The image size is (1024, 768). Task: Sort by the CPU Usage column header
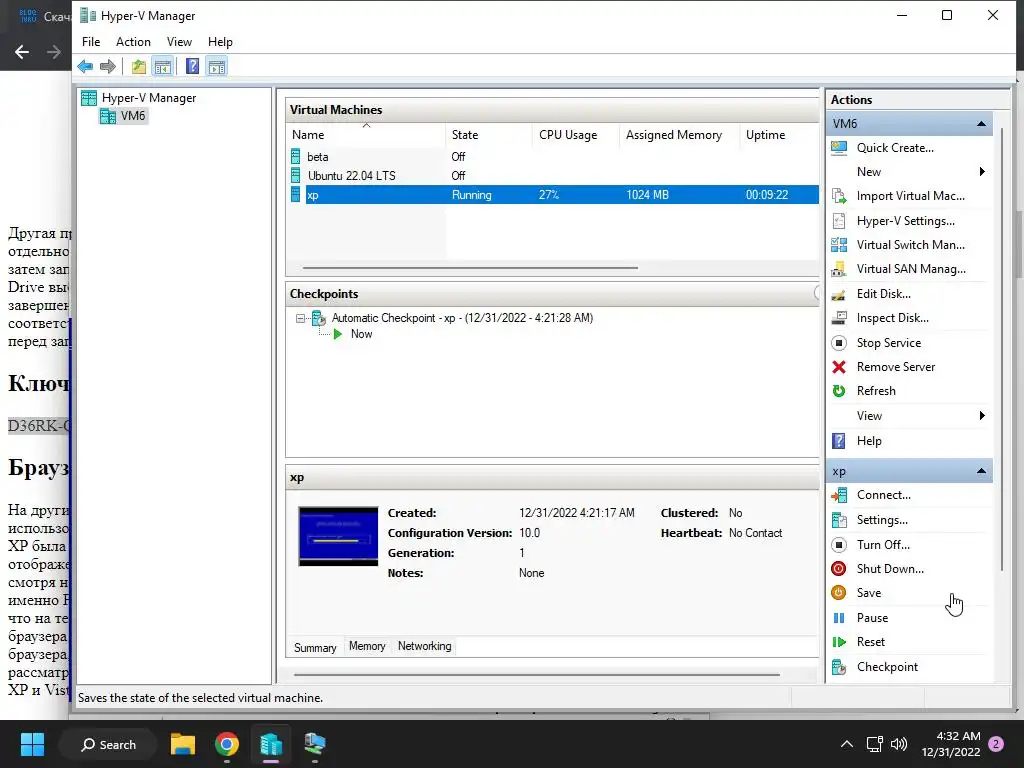click(575, 135)
